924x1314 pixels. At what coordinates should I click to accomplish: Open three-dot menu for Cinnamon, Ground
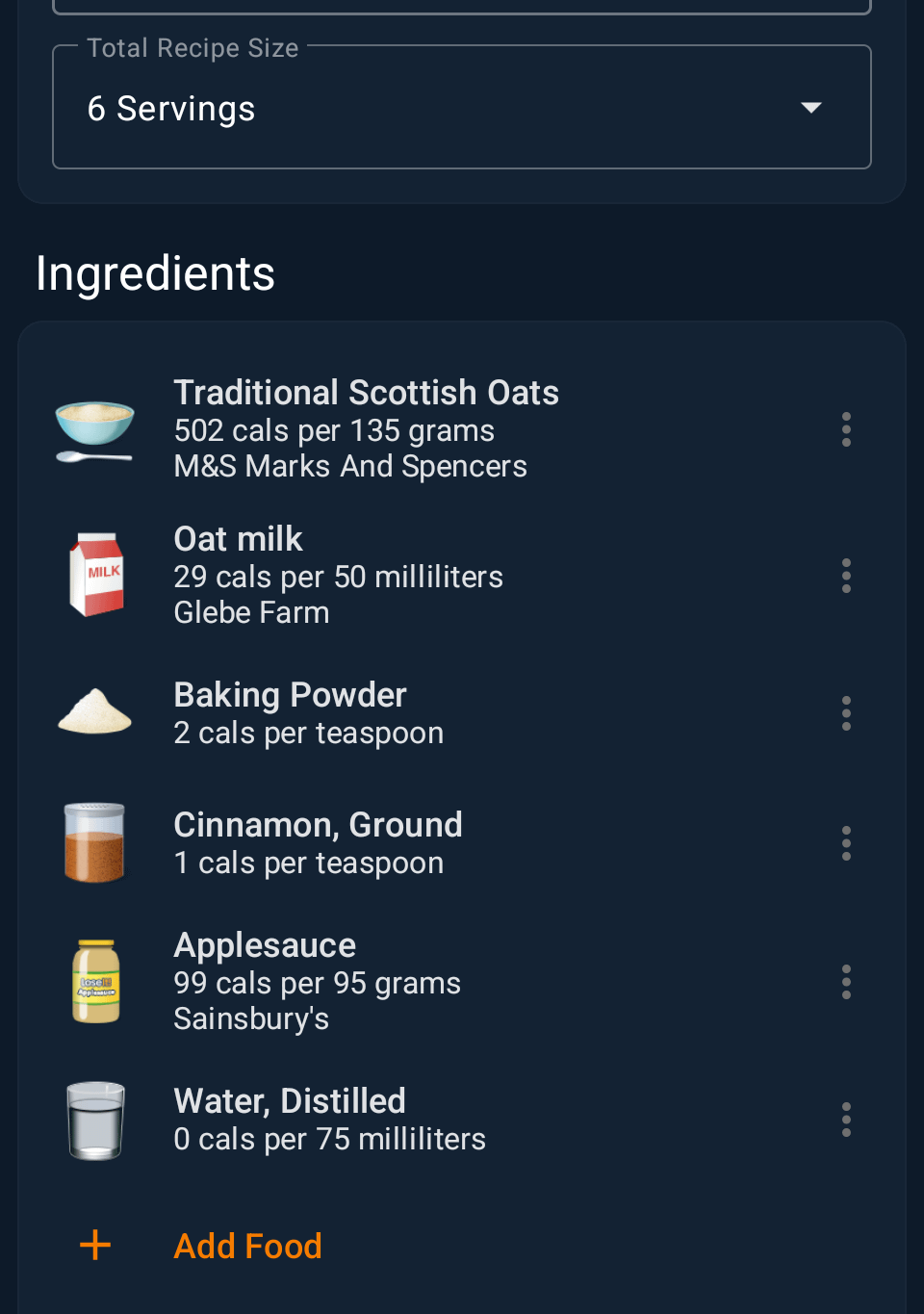point(846,843)
